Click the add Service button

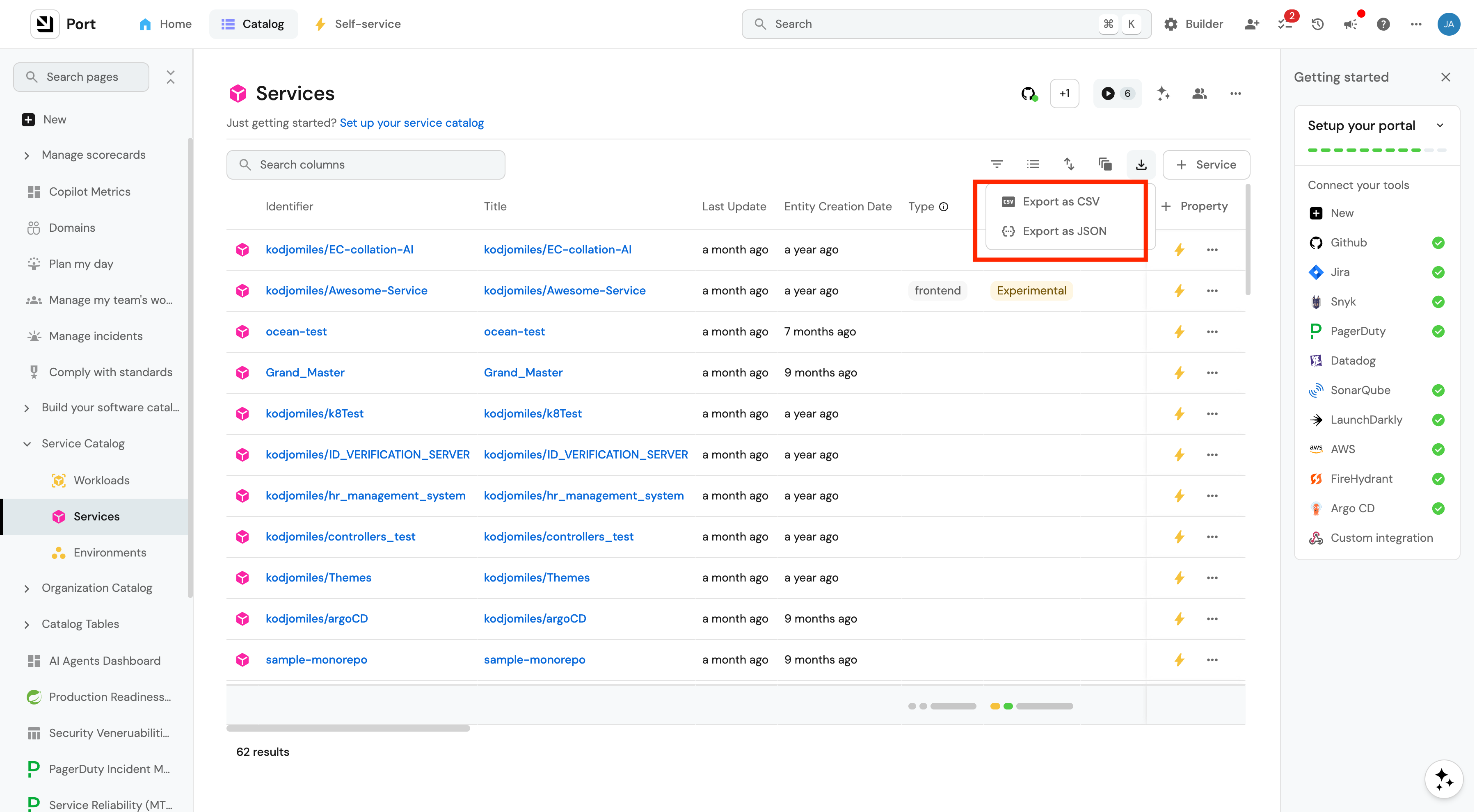[x=1206, y=164]
